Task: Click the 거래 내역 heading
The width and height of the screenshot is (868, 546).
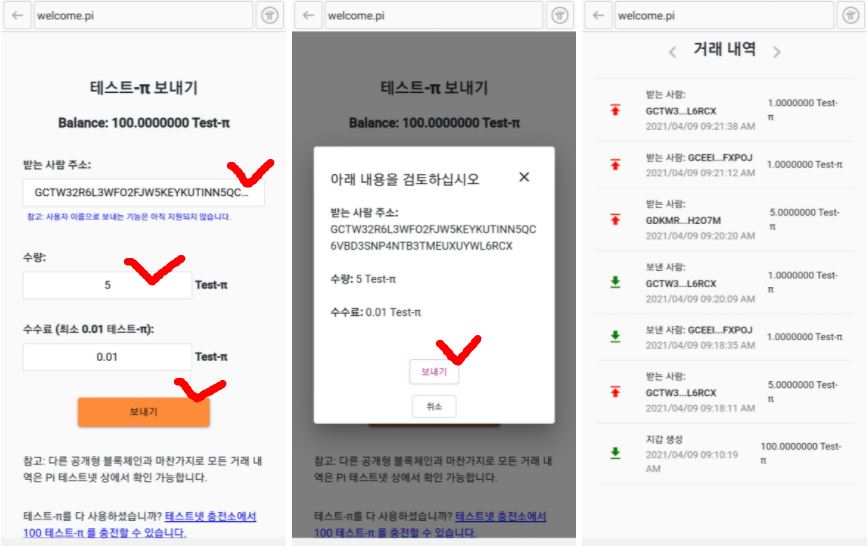Action: click(x=724, y=49)
